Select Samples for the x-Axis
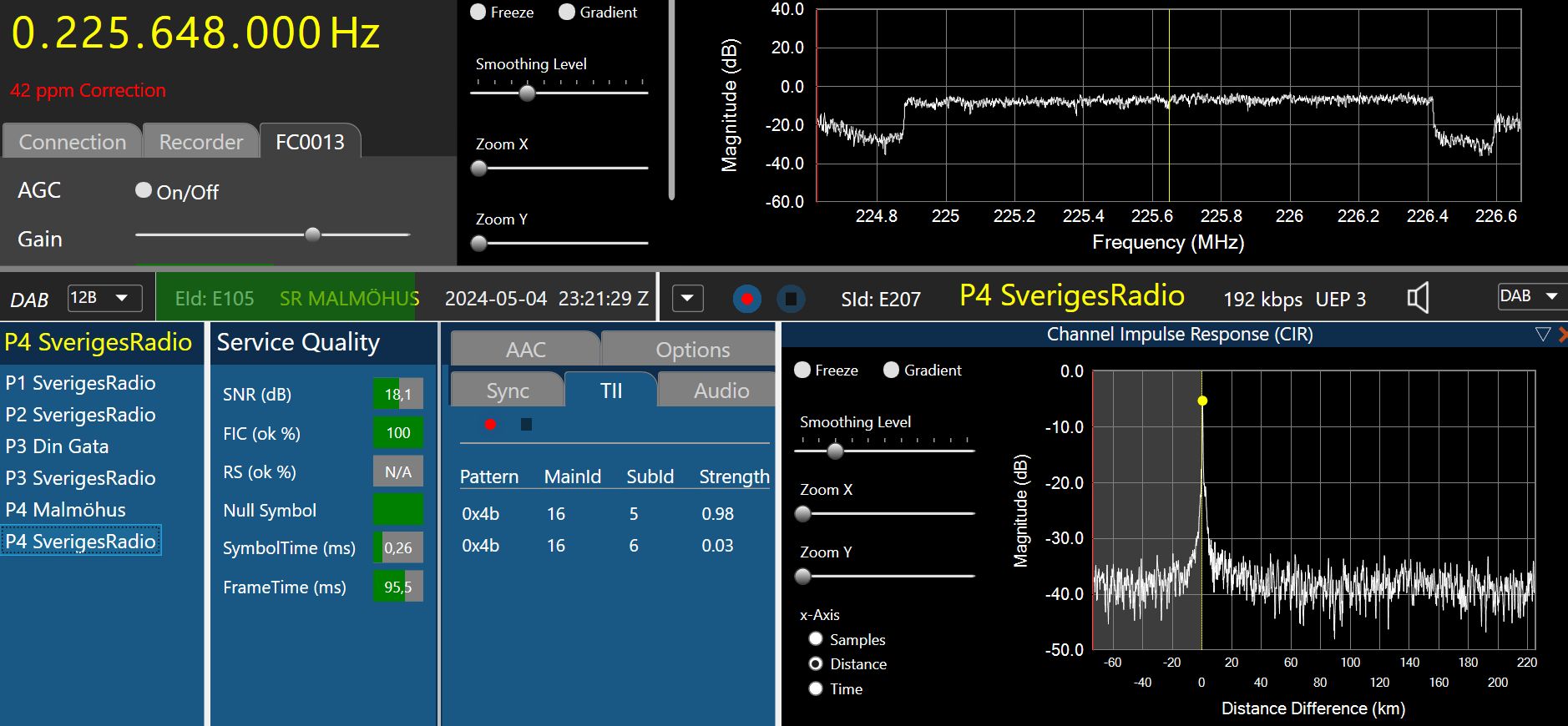This screenshot has height=726, width=1568. (816, 639)
